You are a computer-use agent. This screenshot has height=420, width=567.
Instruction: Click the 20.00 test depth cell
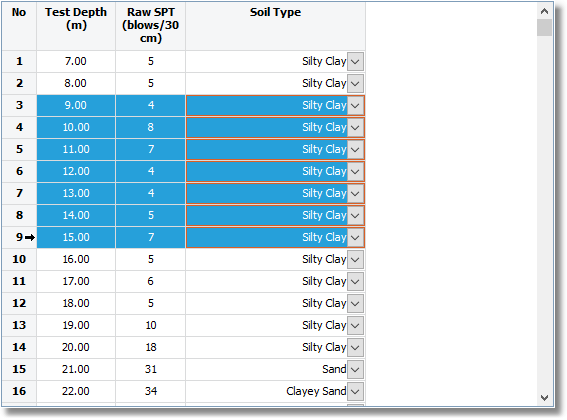tap(76, 348)
